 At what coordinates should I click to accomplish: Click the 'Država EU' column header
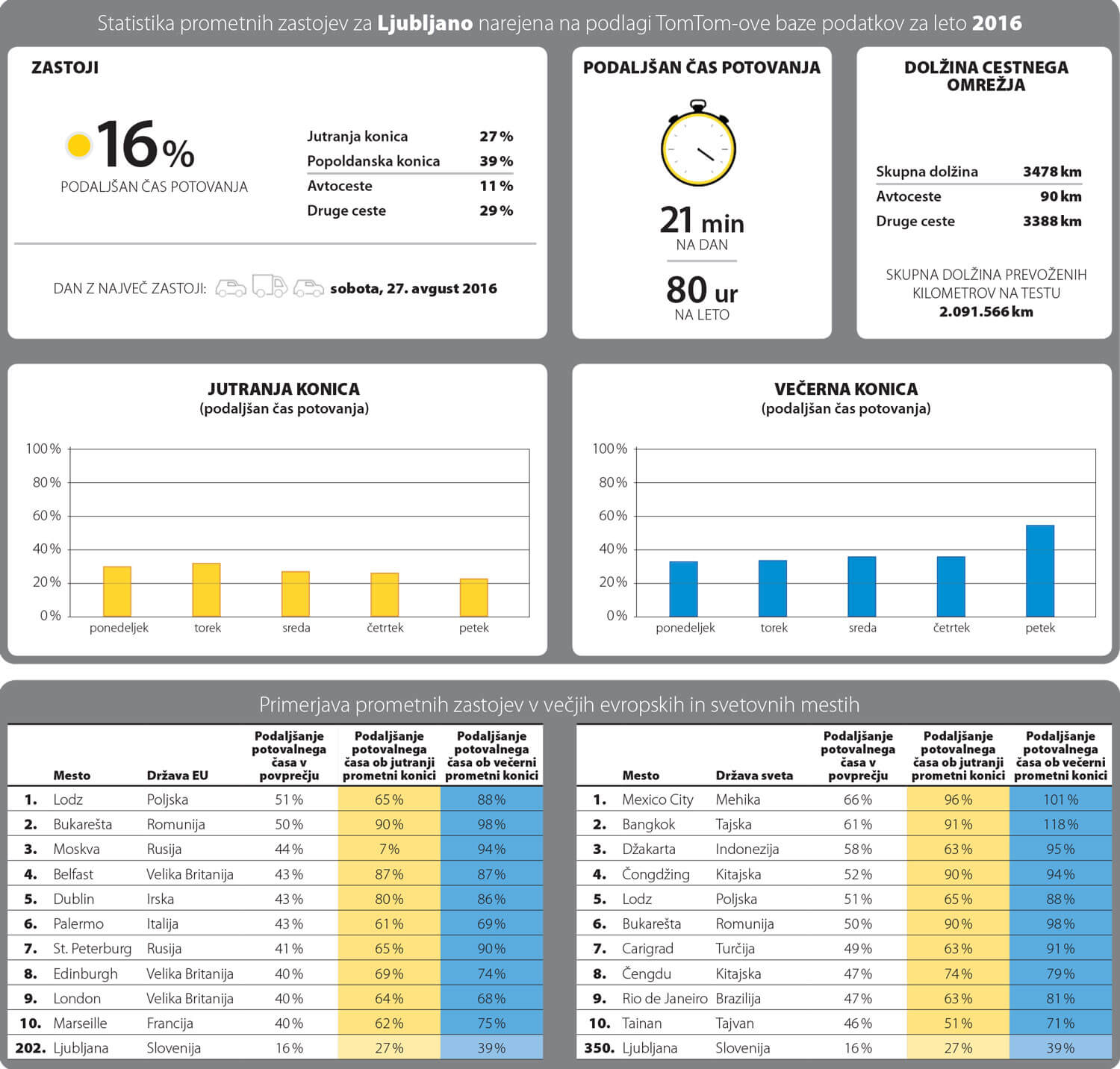coord(177,775)
